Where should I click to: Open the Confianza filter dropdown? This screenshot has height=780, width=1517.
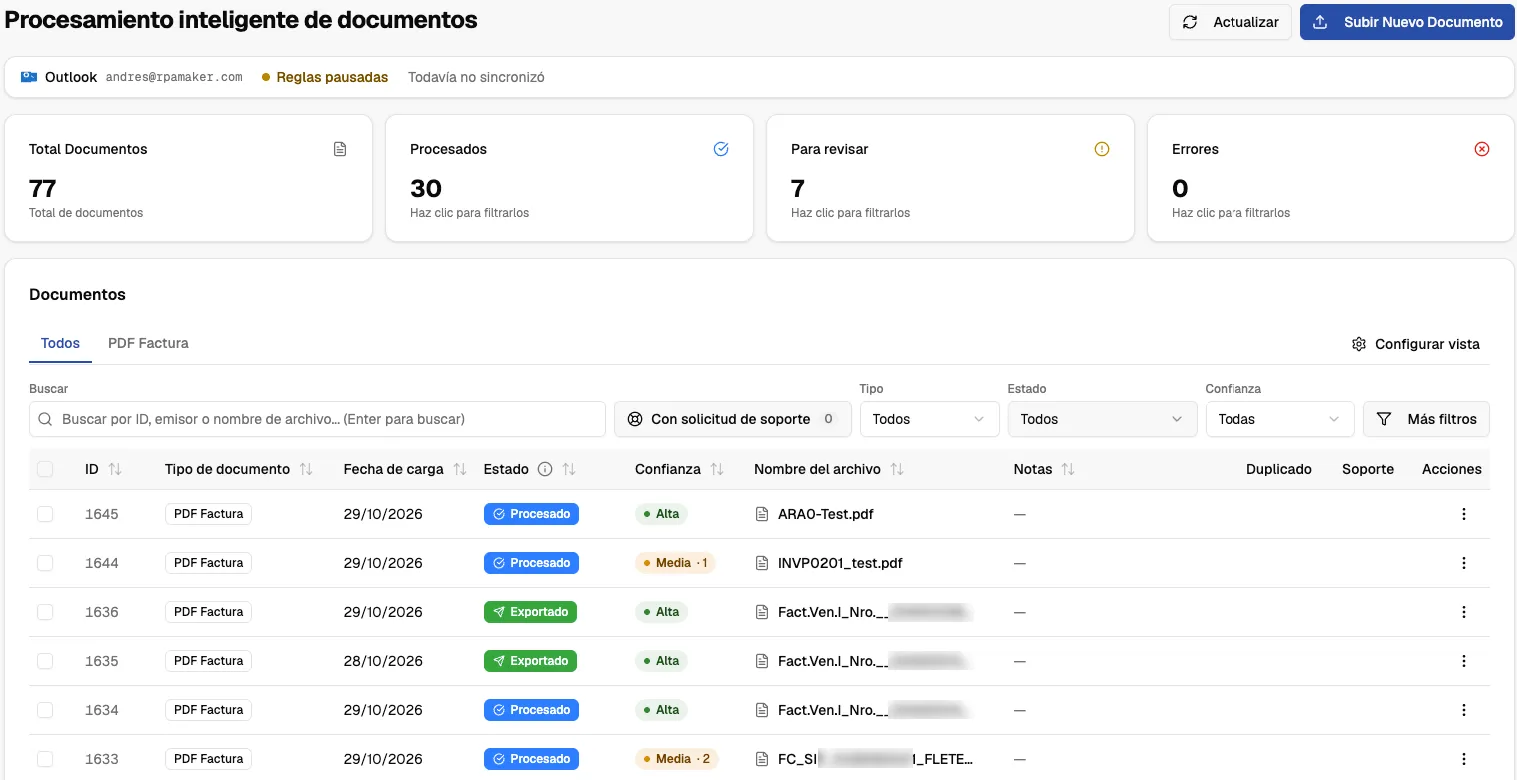[x=1280, y=419]
